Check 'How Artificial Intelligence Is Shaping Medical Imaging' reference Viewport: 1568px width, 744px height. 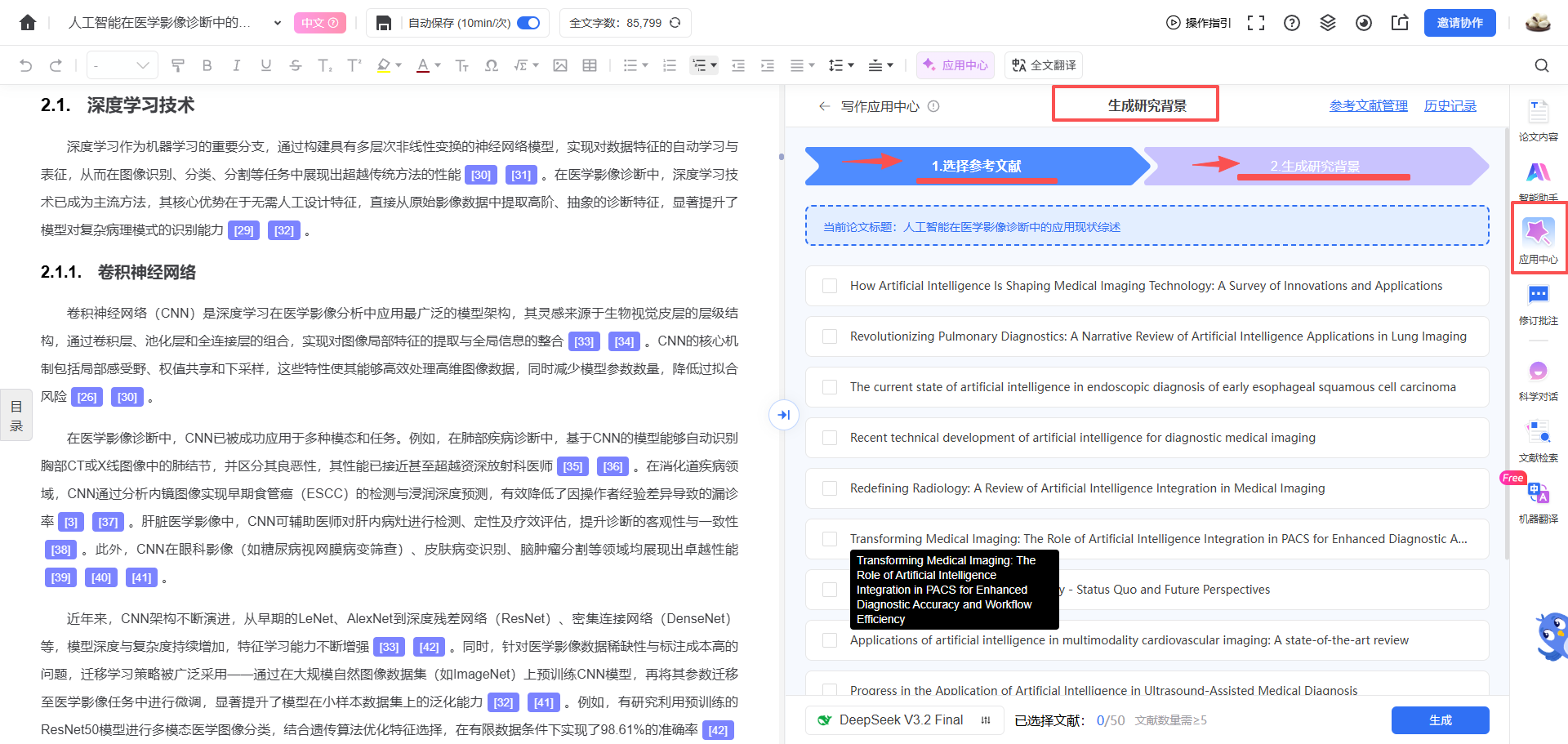point(830,286)
